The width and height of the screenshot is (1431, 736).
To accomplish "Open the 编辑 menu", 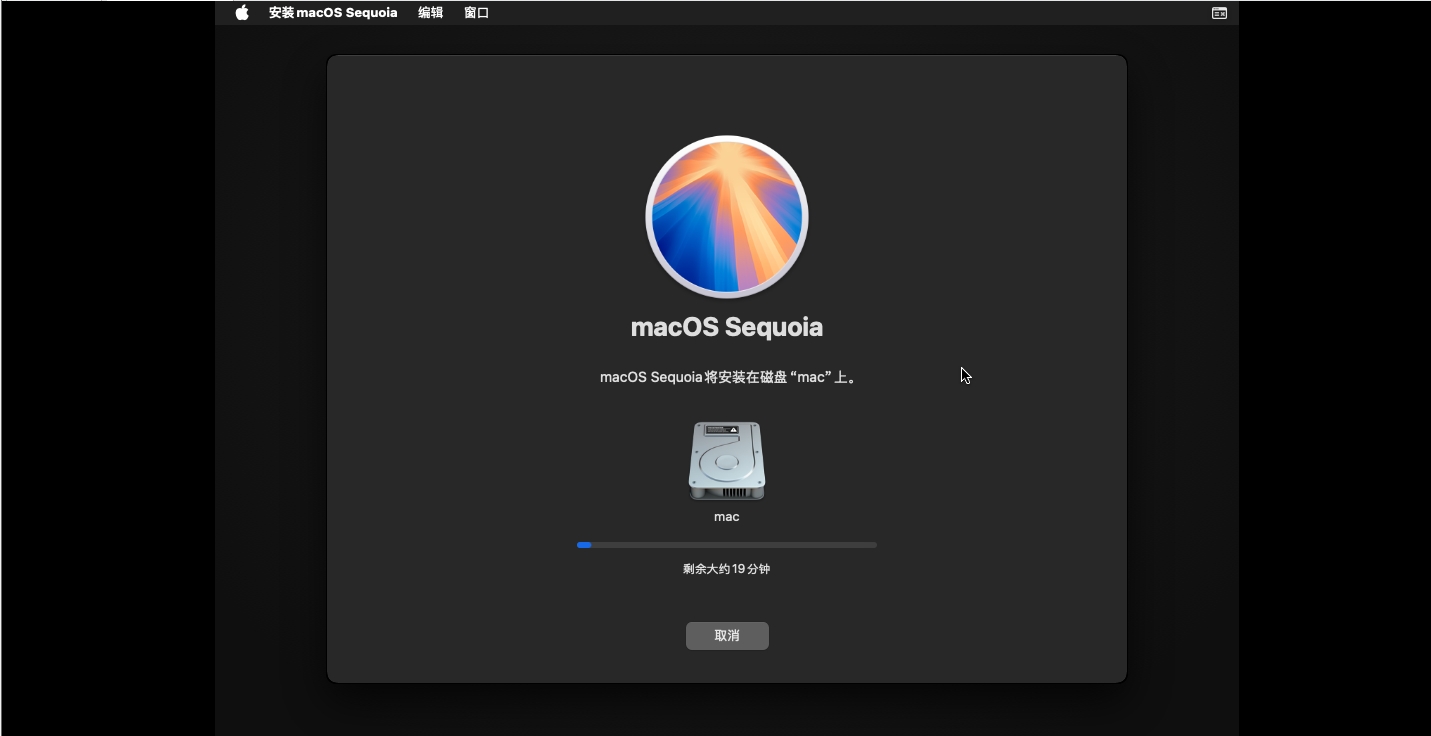I will point(430,13).
